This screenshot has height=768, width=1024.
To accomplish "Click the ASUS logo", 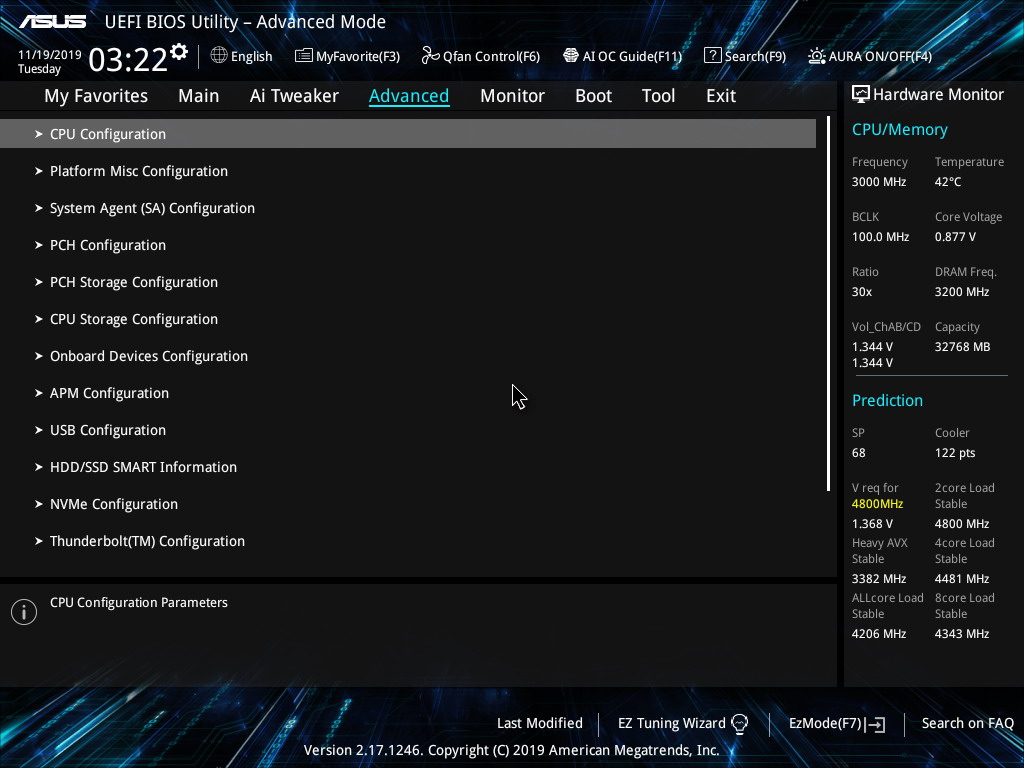I will (52, 22).
